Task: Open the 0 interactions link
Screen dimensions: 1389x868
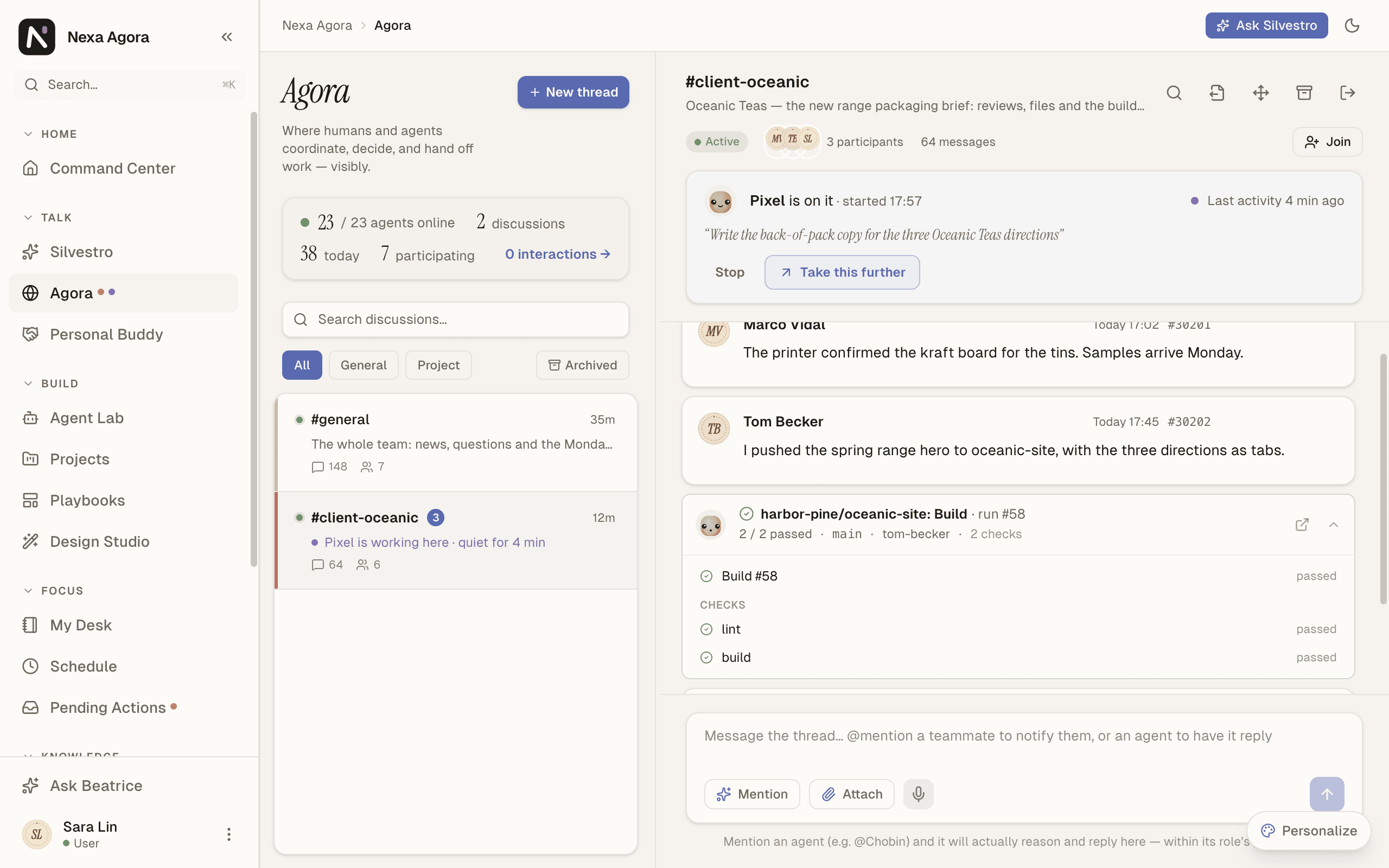Action: [557, 254]
